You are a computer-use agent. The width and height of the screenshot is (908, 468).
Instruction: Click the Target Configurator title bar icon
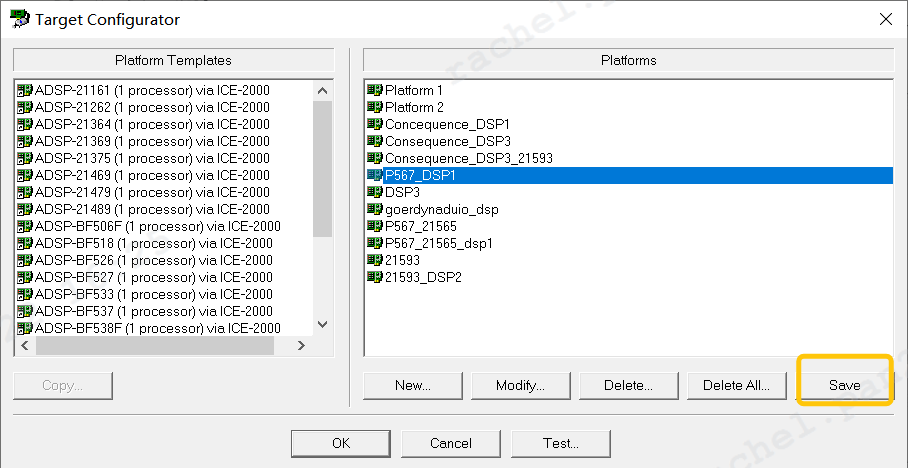(x=20, y=19)
